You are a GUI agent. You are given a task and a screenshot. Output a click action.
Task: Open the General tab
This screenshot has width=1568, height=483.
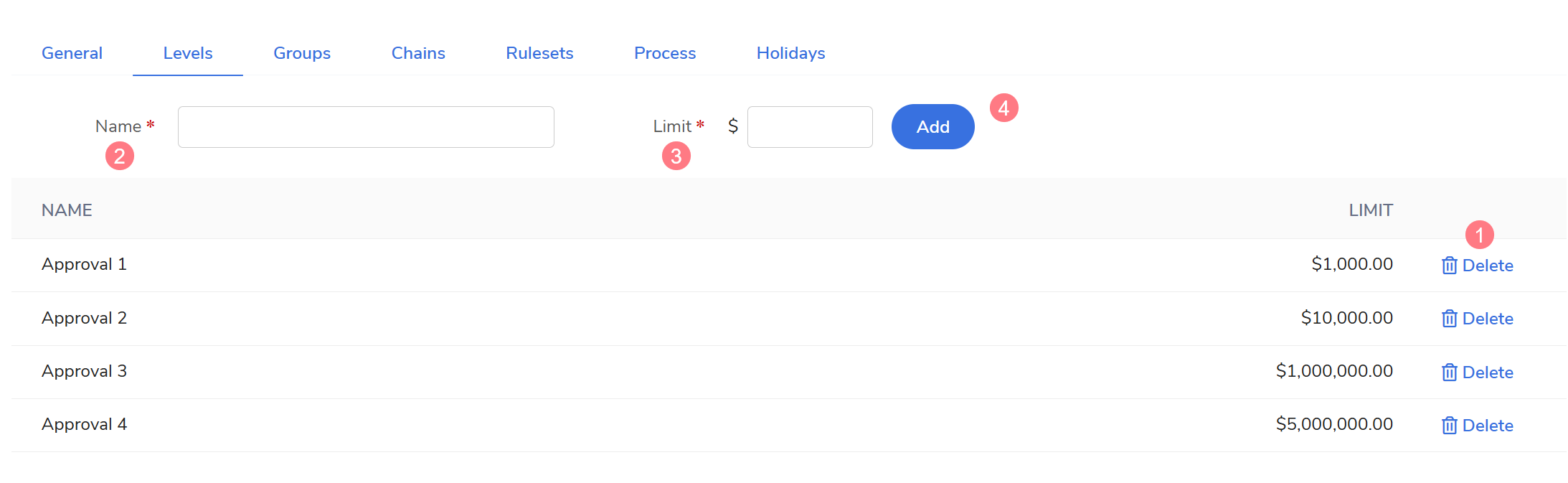tap(72, 53)
